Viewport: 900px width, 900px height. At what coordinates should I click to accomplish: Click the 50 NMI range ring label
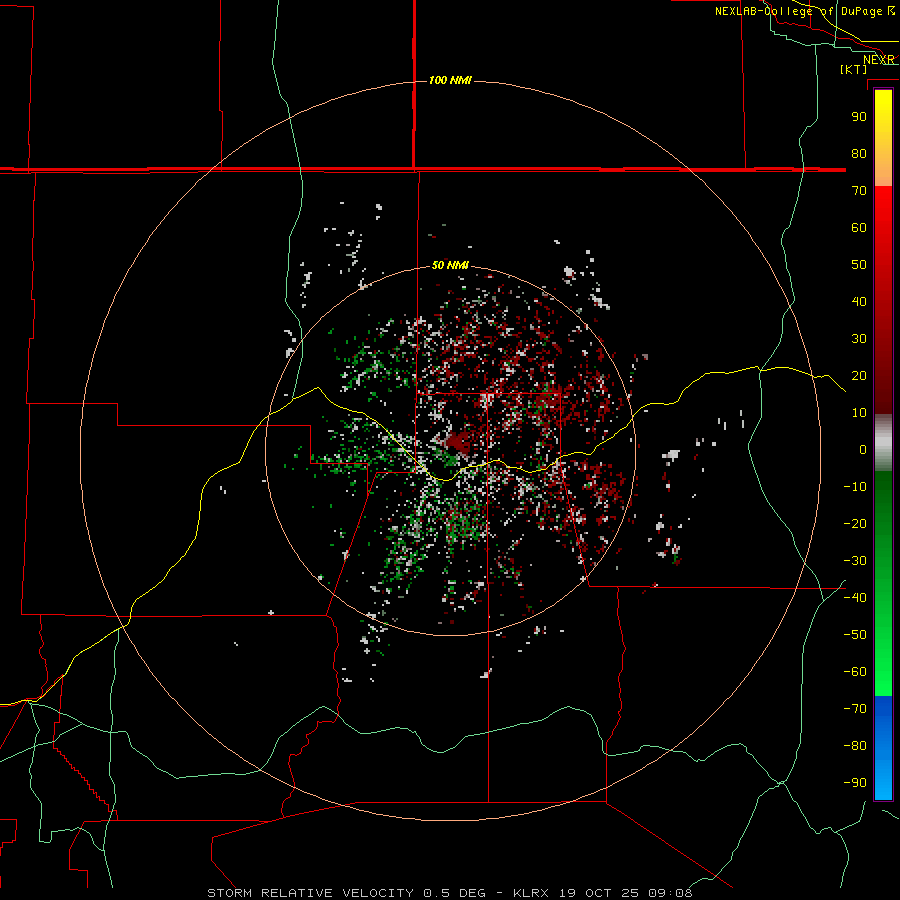[x=450, y=265]
